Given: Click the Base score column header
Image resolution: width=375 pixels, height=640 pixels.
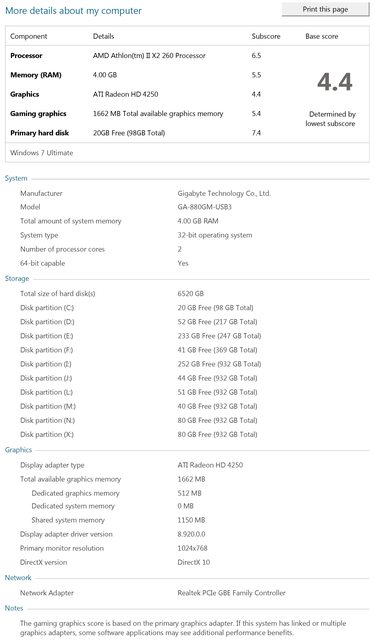Looking at the screenshot, I should pyautogui.click(x=322, y=36).
